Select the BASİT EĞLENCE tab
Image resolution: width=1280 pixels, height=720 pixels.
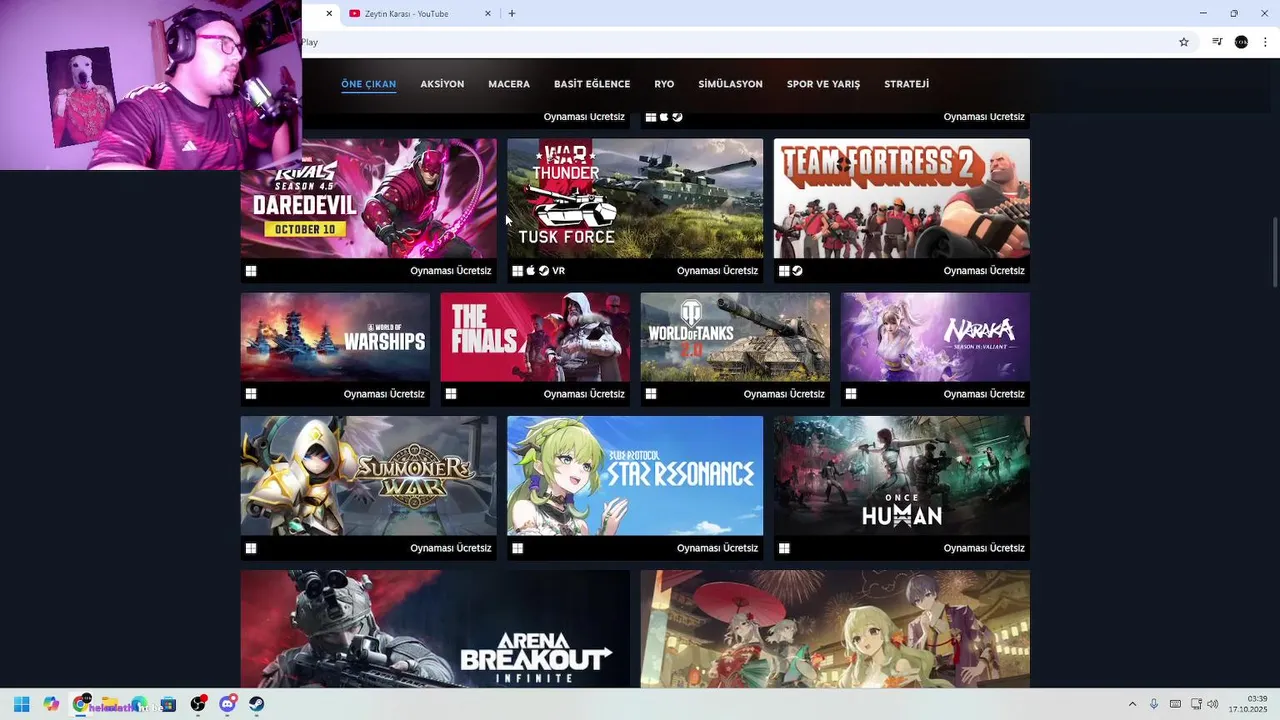[x=592, y=84]
